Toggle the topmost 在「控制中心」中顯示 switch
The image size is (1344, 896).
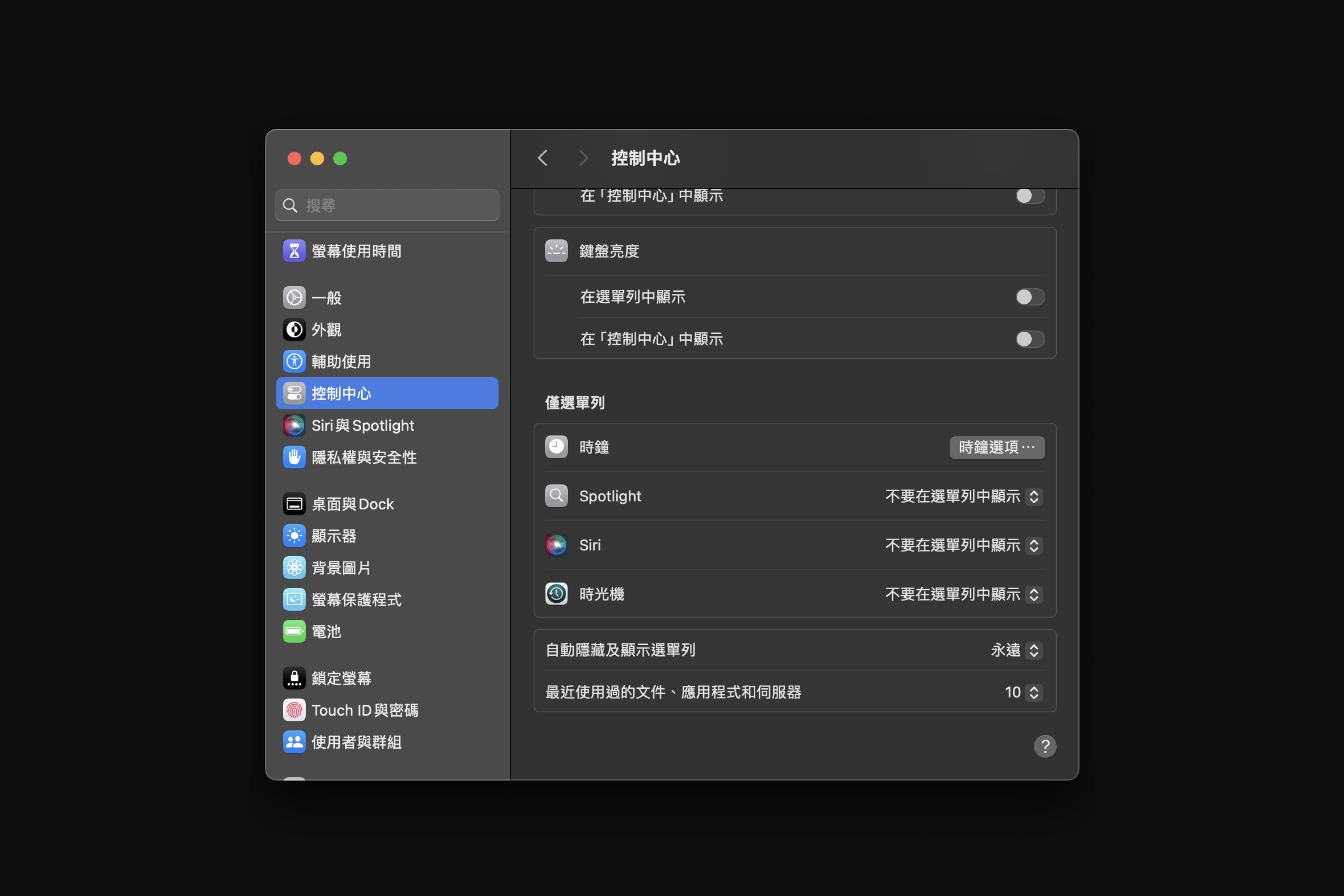pyautogui.click(x=1030, y=196)
